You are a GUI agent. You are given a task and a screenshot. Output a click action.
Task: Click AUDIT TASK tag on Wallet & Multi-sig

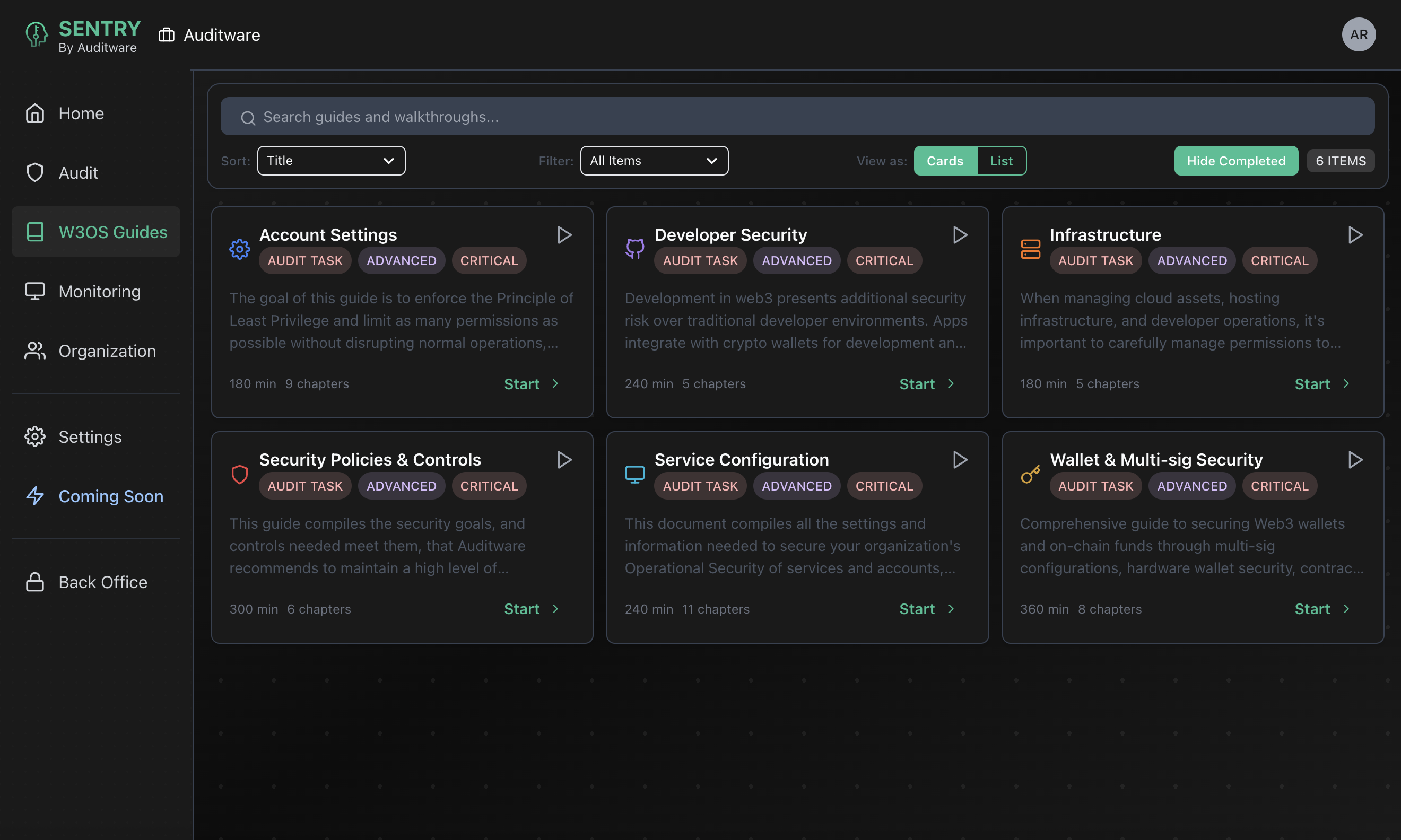1095,486
